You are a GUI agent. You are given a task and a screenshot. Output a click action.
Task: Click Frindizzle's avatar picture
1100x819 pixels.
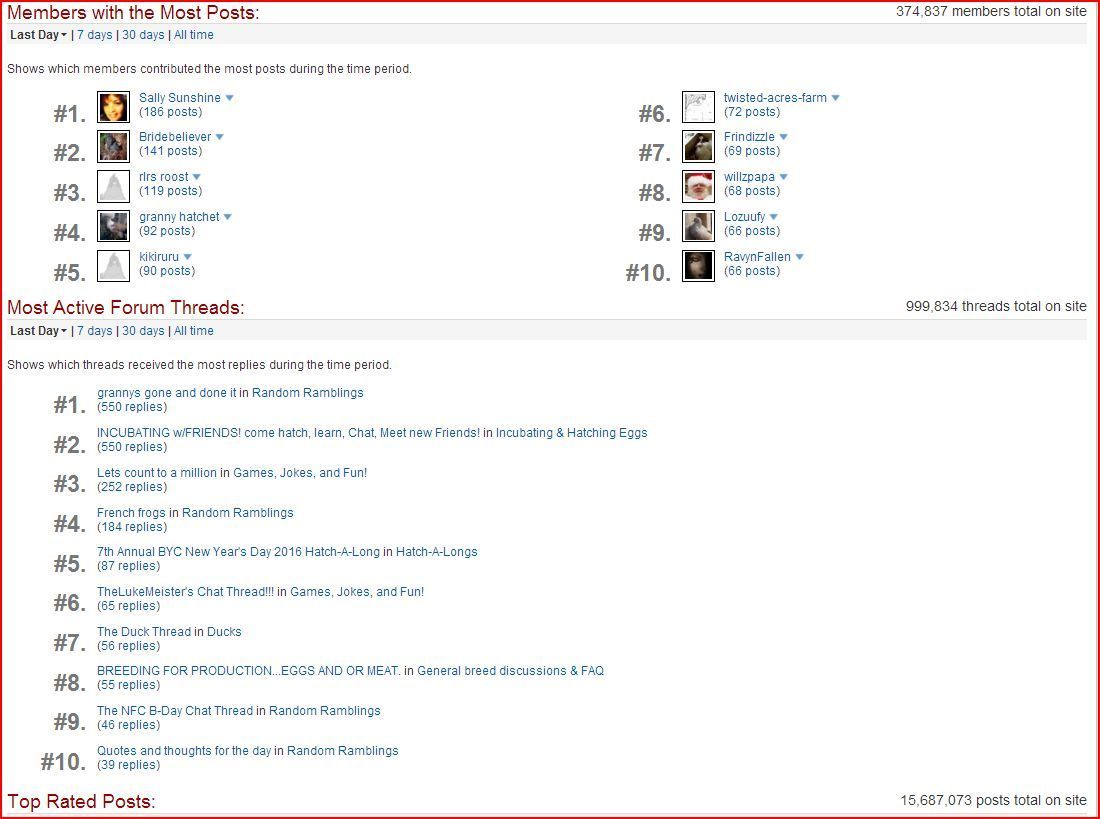[x=698, y=146]
